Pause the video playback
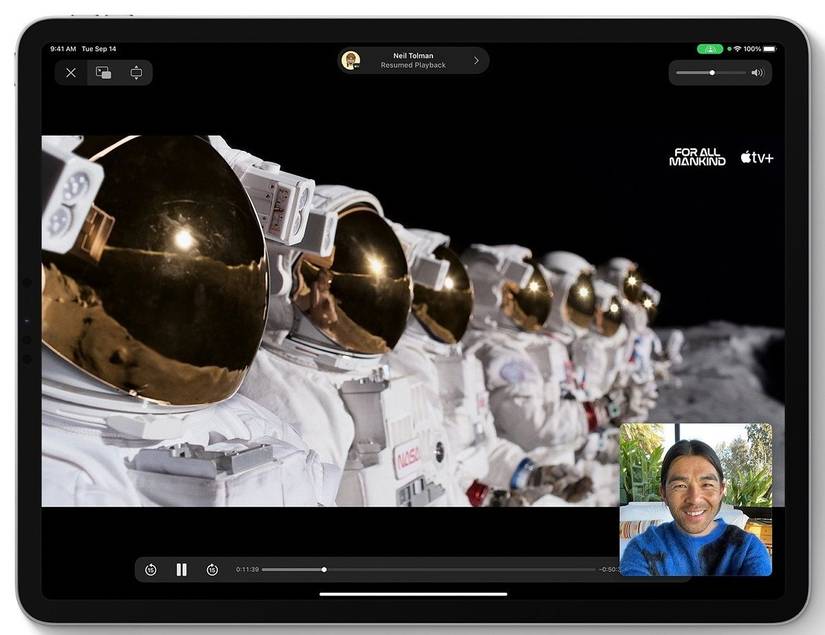This screenshot has width=825, height=635. coord(182,570)
